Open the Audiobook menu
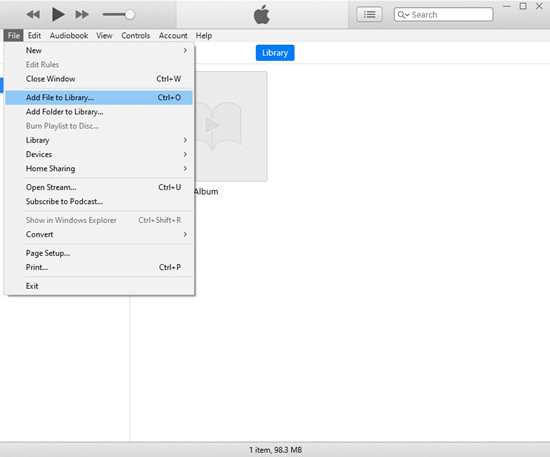Screen dimensions: 550x457 pyautogui.click(x=69, y=35)
